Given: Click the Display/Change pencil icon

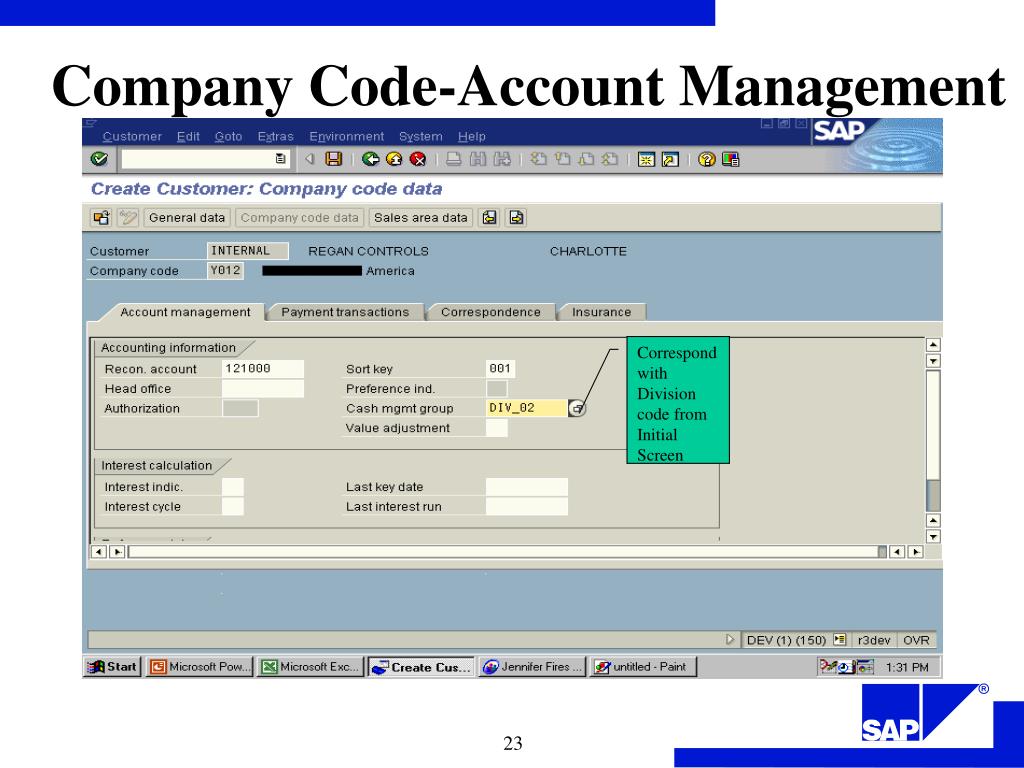Looking at the screenshot, I should [x=127, y=217].
